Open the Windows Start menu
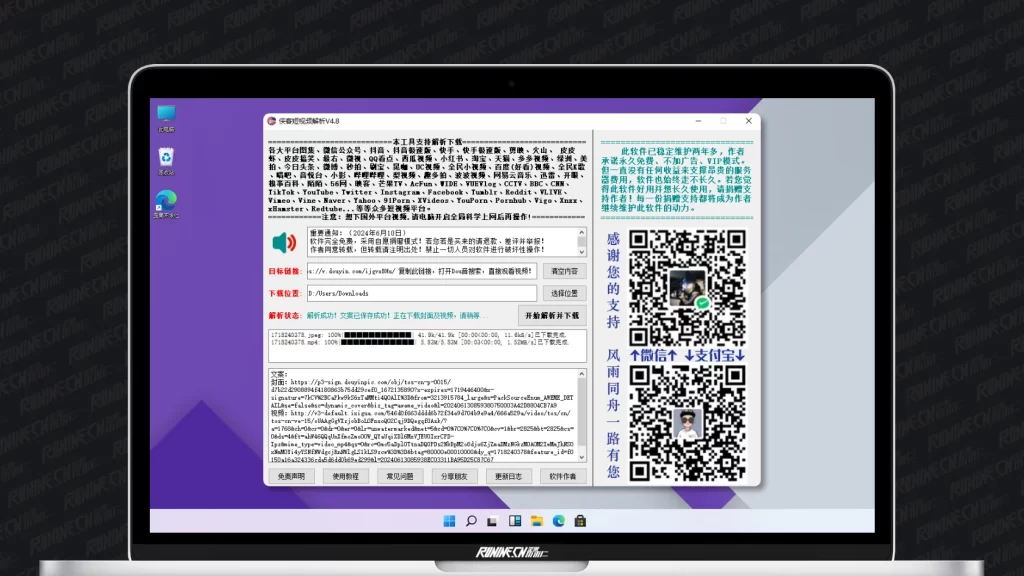Image resolution: width=1024 pixels, height=576 pixels. click(449, 520)
